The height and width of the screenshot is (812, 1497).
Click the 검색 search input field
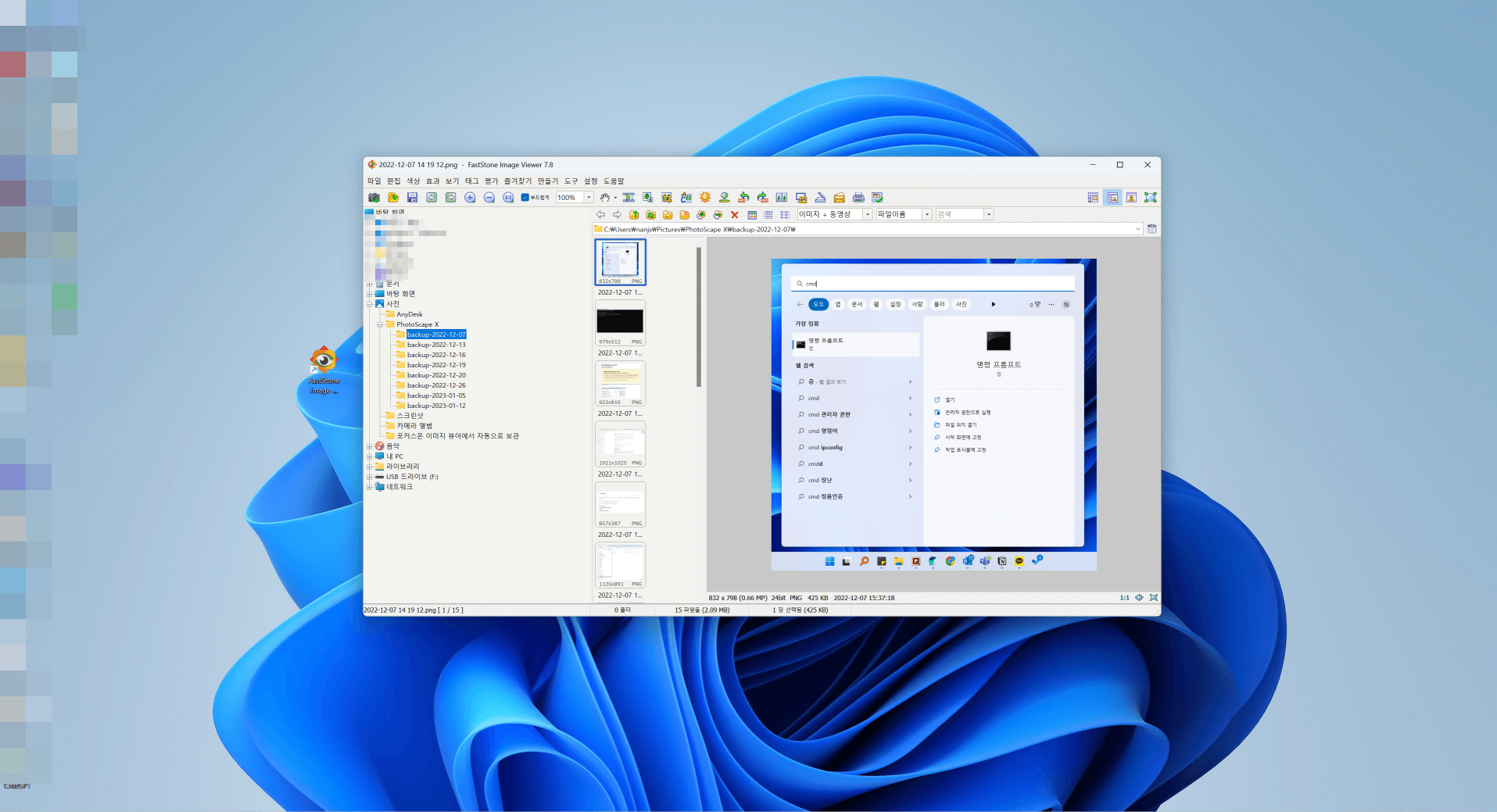tap(960, 214)
